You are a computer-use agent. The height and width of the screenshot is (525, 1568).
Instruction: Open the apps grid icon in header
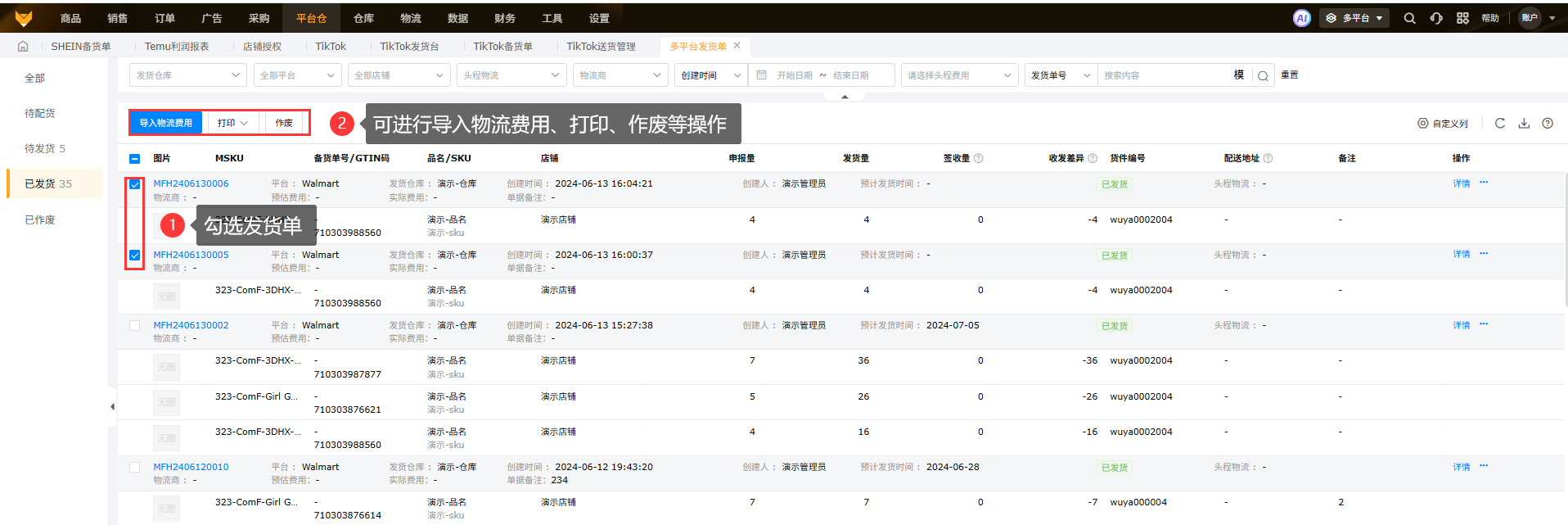point(1462,18)
